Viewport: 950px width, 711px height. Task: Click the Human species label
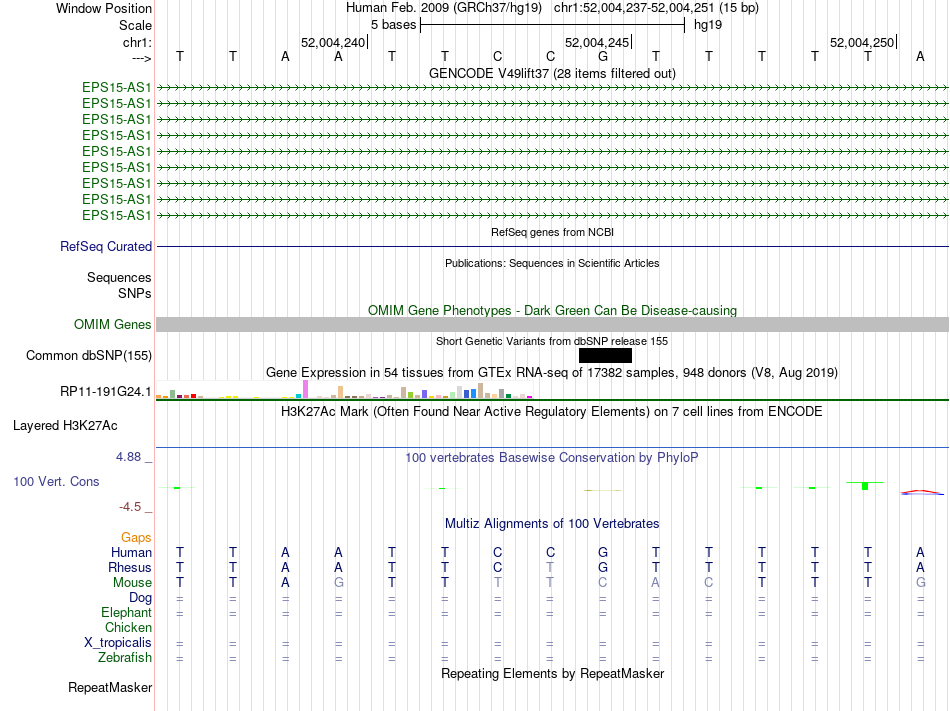pos(131,552)
